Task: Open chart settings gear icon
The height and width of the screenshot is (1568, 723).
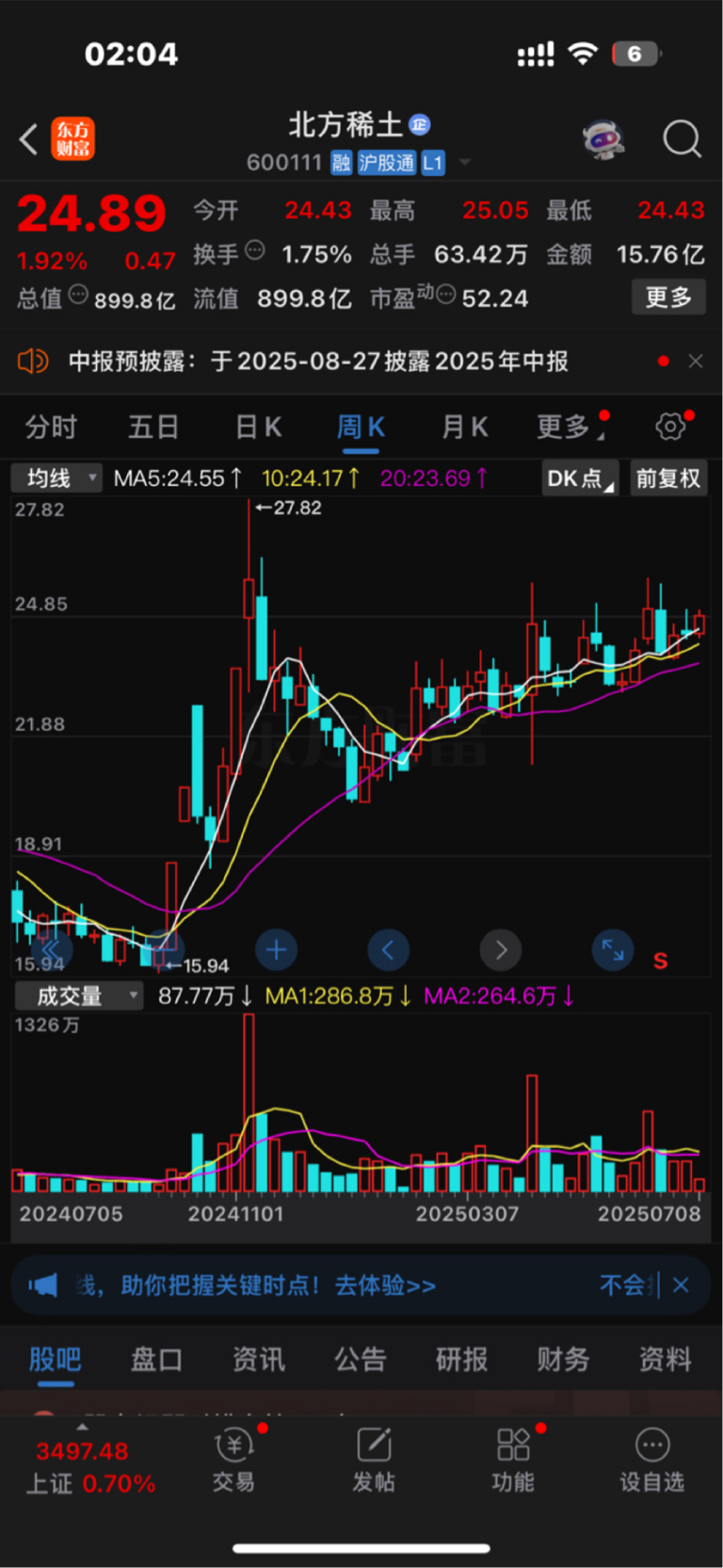Action: click(670, 427)
